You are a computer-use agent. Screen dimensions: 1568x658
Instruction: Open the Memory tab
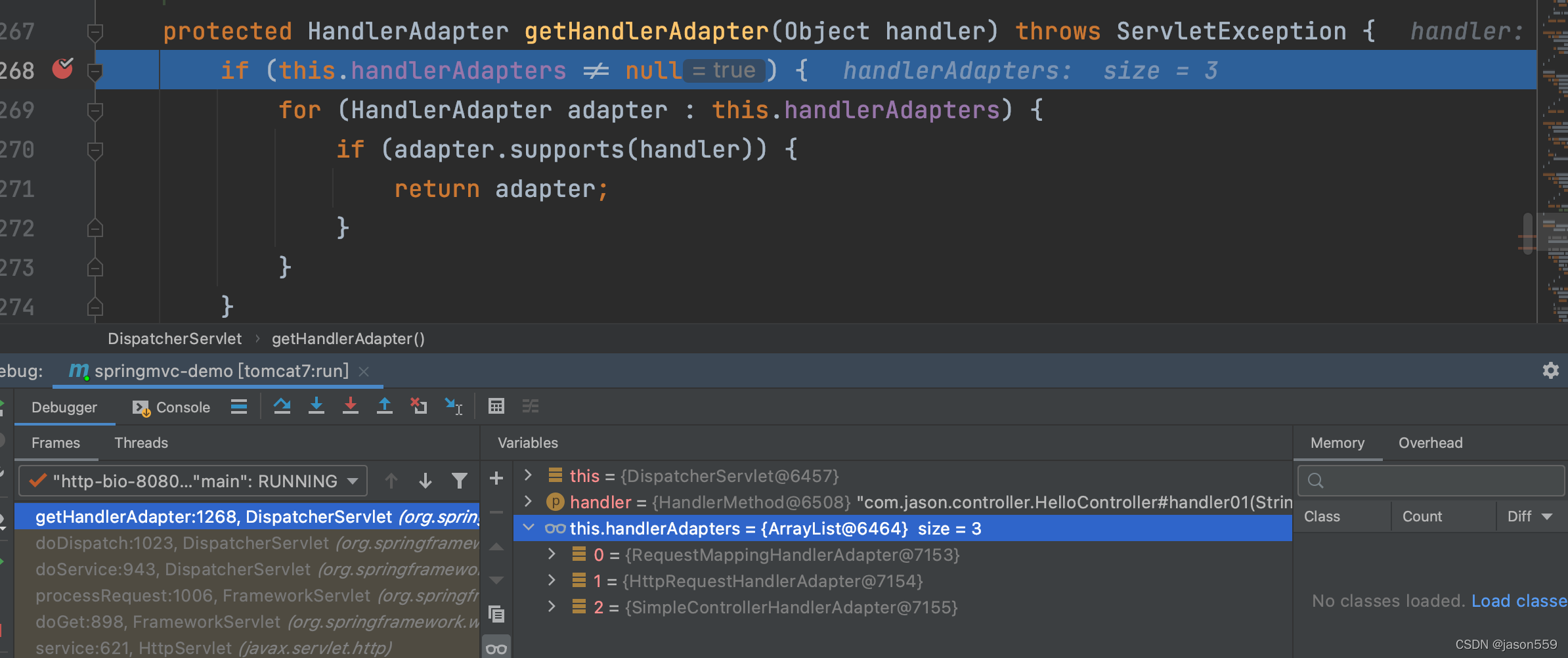pos(1338,443)
